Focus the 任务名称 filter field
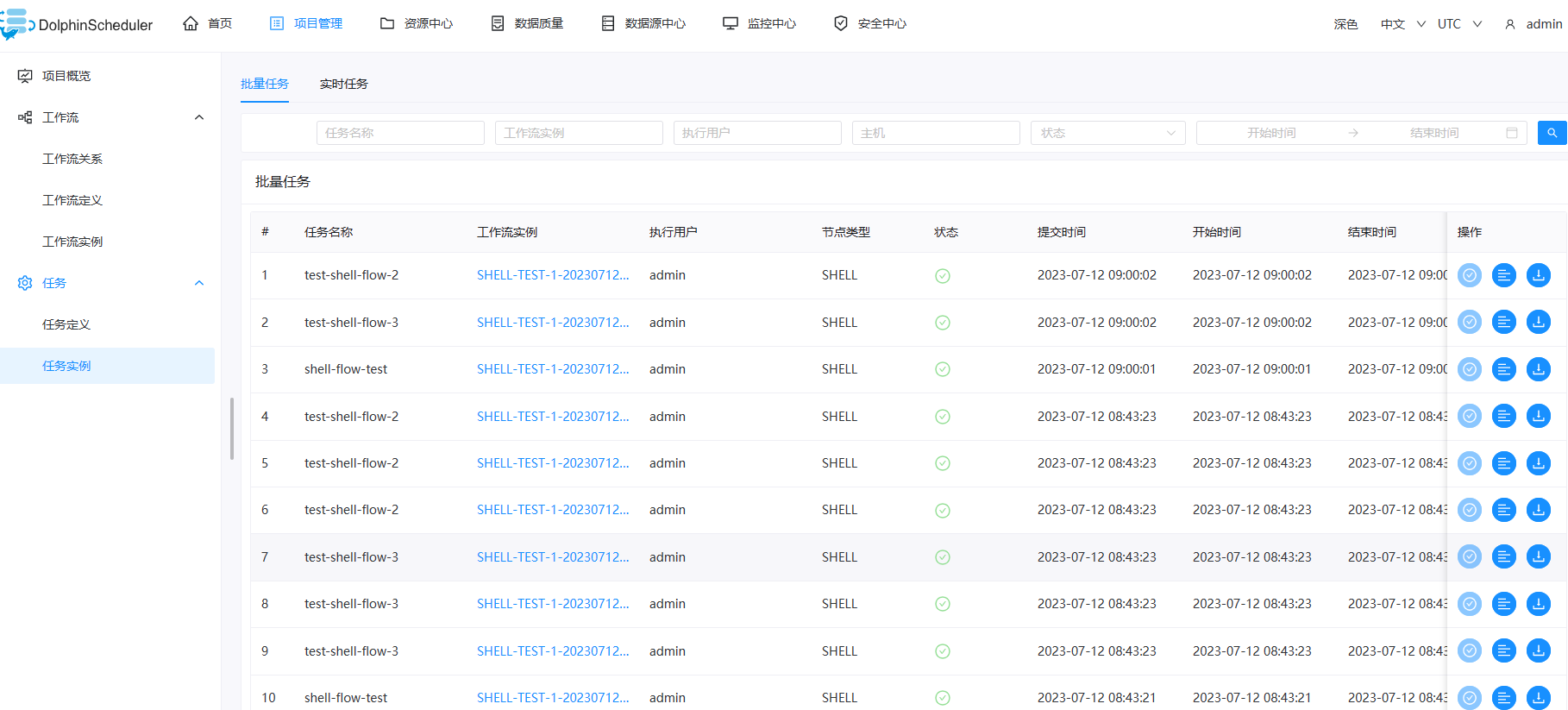 tap(400, 133)
